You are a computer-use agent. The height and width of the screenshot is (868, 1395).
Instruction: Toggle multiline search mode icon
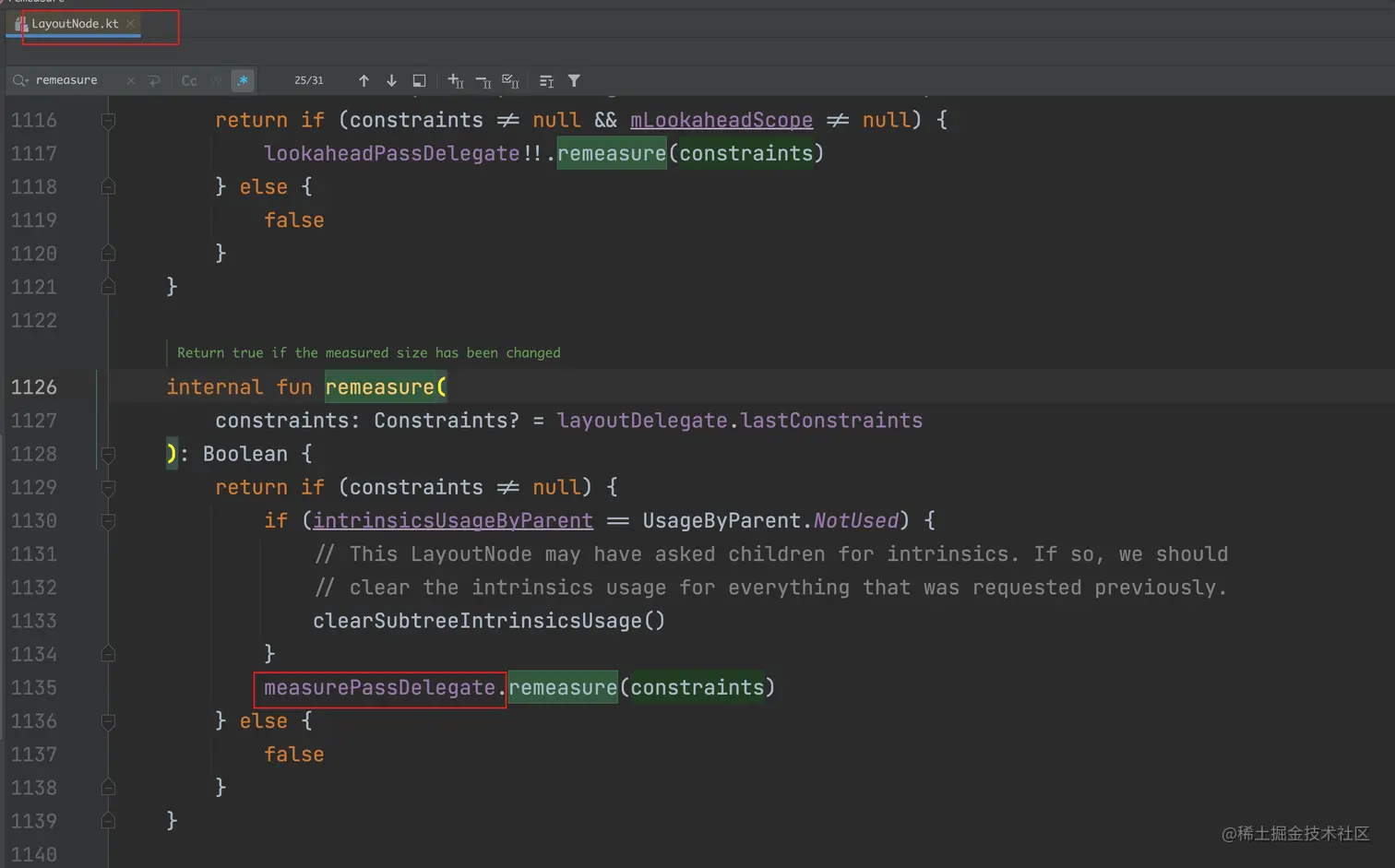click(546, 81)
